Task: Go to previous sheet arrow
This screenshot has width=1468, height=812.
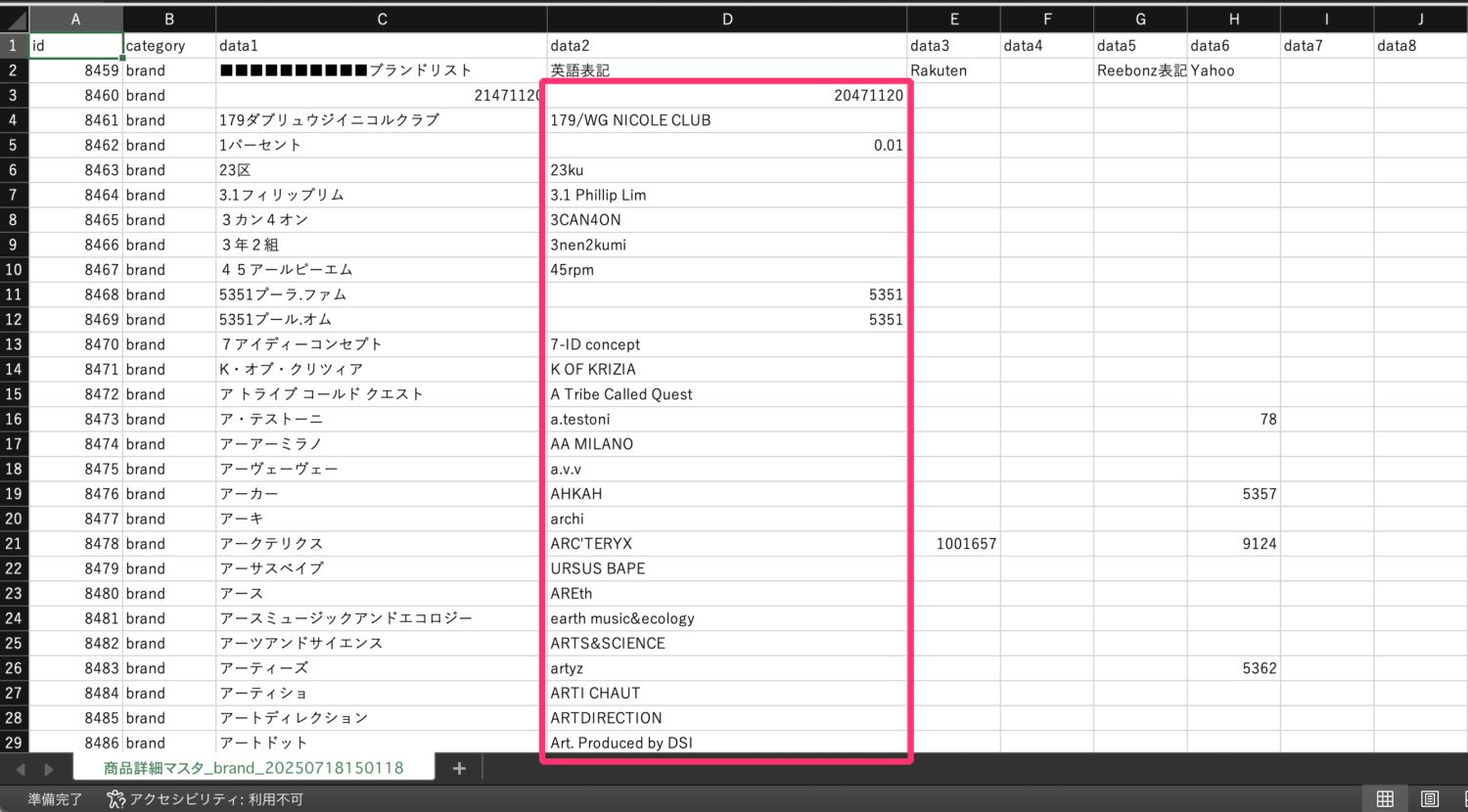Action: [x=21, y=769]
